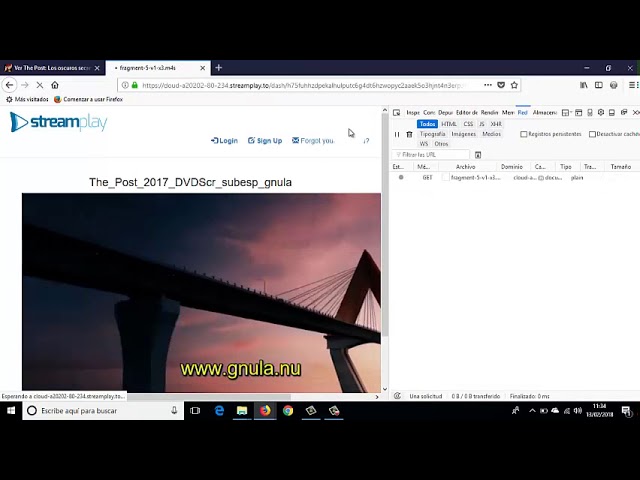Filter network requests by Todos
The image size is (640, 480).
point(427,124)
